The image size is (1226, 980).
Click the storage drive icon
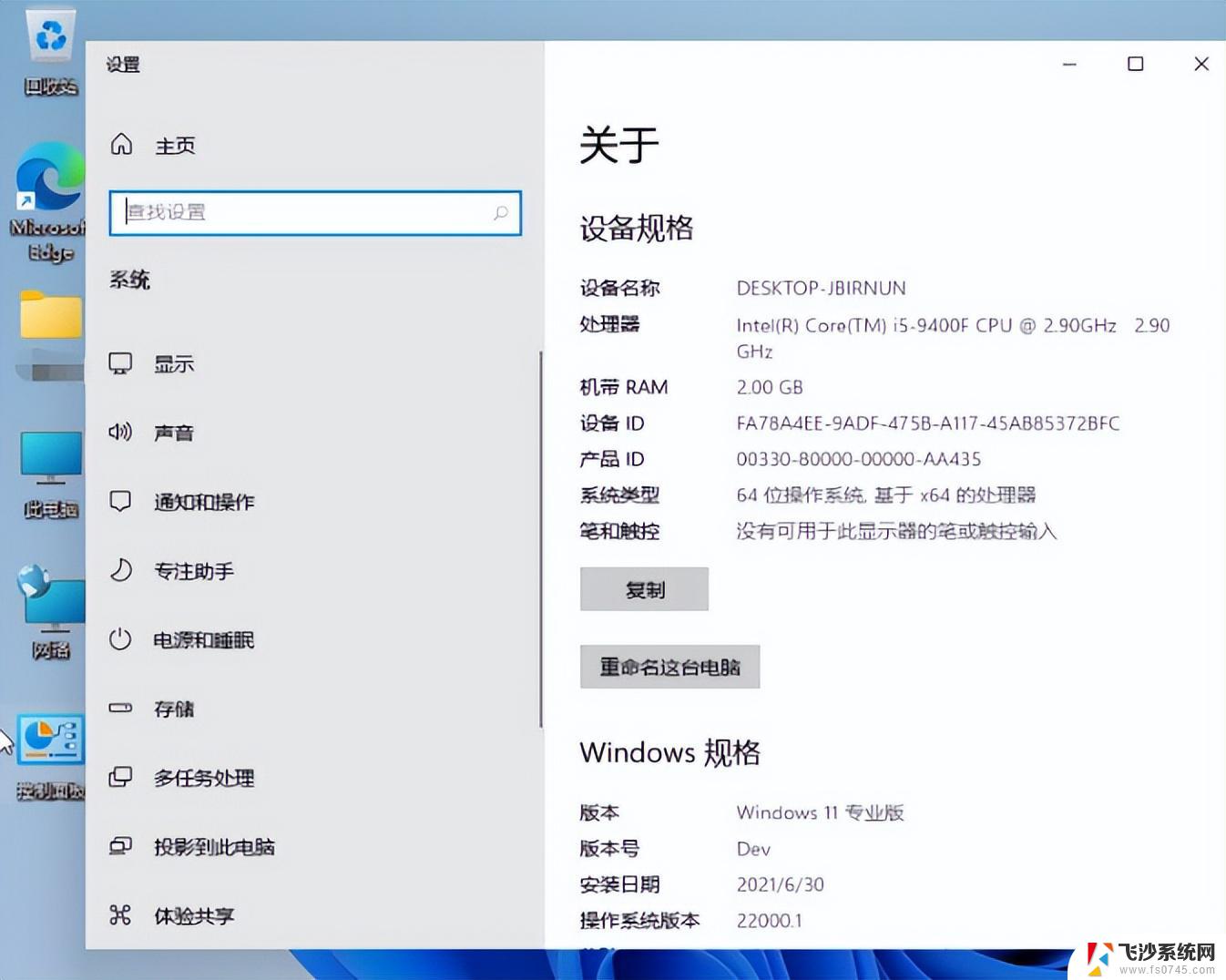[120, 708]
